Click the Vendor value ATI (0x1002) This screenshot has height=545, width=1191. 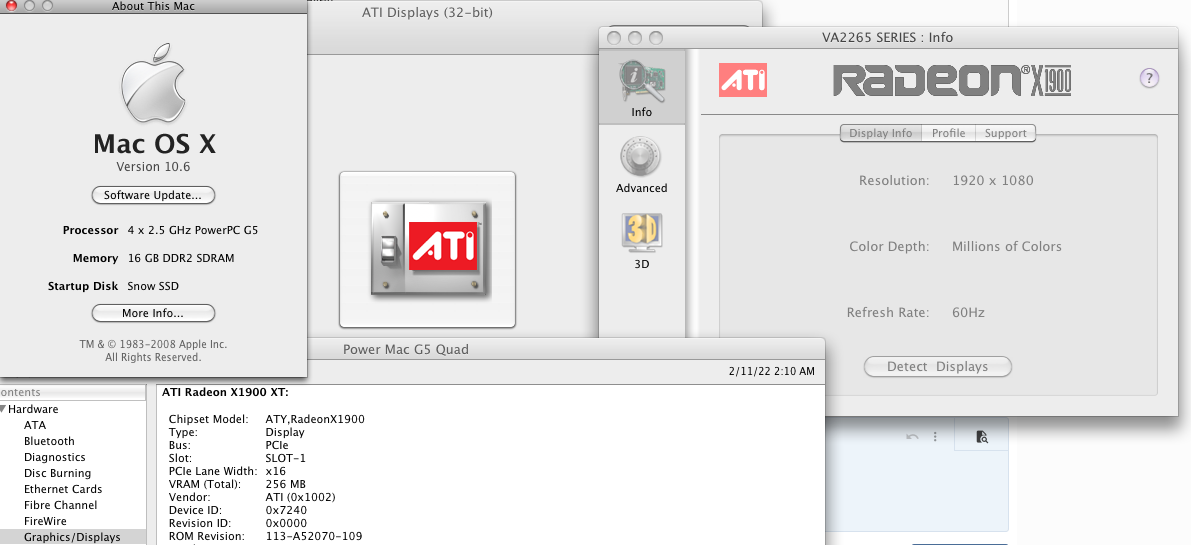point(301,497)
